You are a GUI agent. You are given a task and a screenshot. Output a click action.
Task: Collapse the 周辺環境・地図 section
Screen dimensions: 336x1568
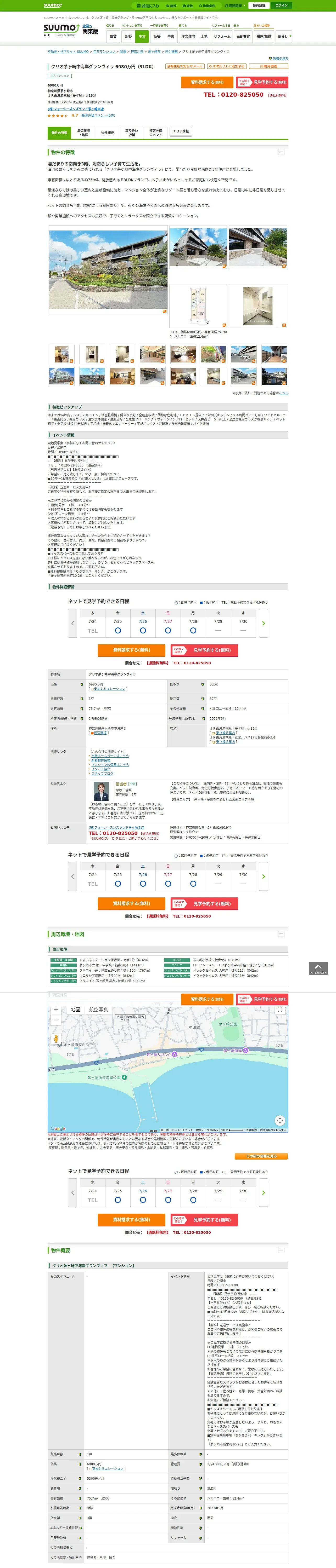(x=281, y=934)
